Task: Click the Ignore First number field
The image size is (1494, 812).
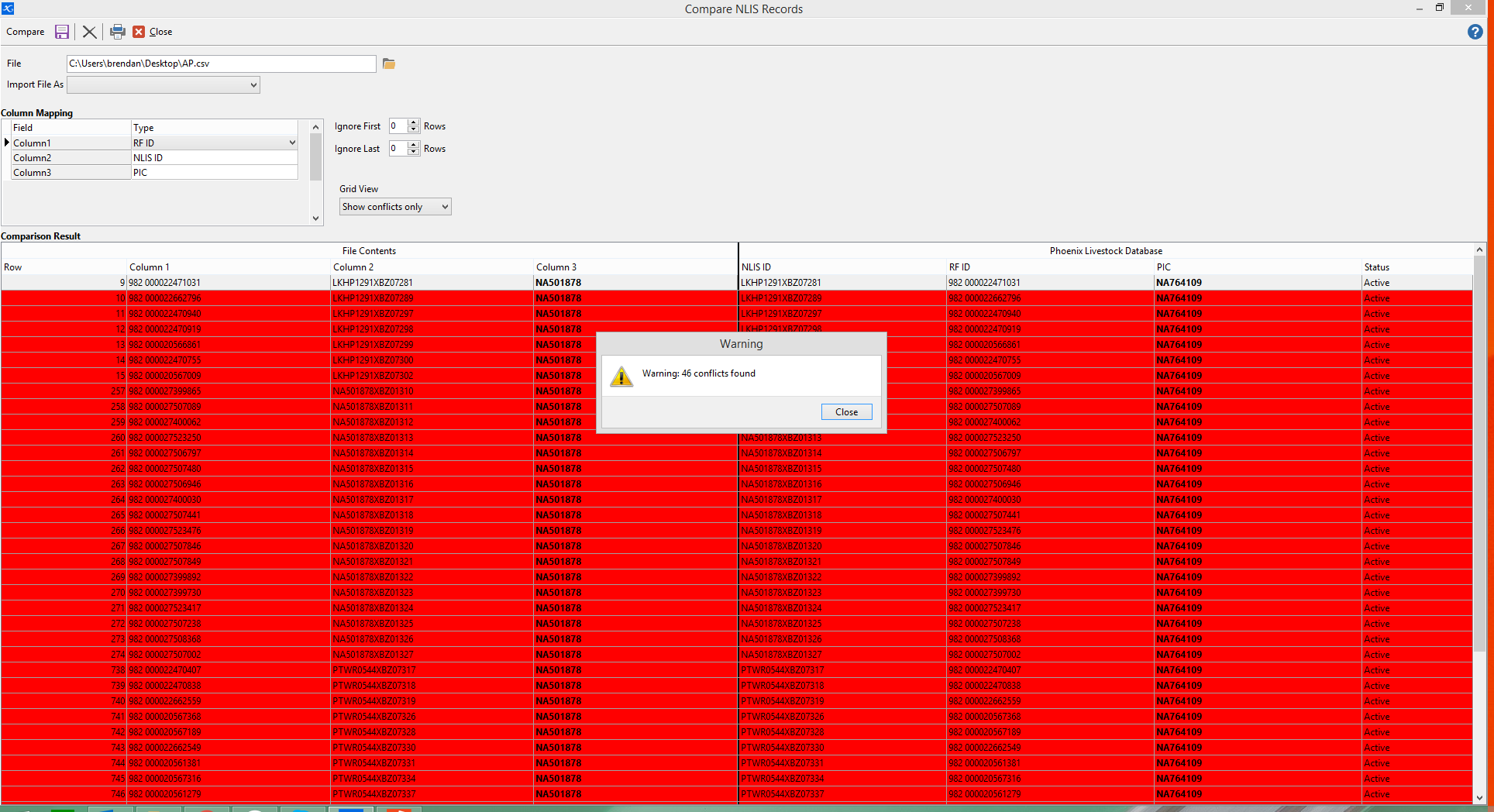Action: [398, 126]
